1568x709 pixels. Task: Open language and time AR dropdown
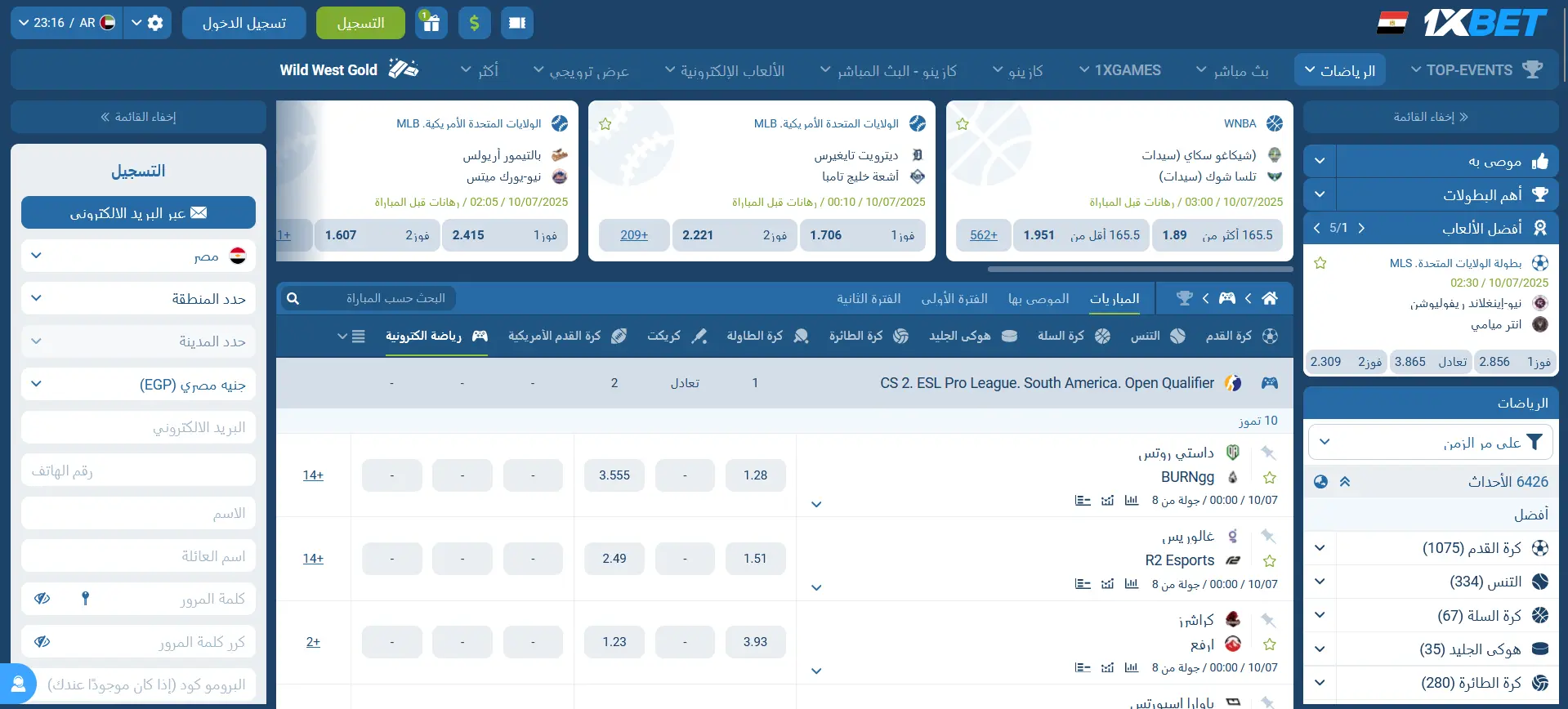point(67,23)
